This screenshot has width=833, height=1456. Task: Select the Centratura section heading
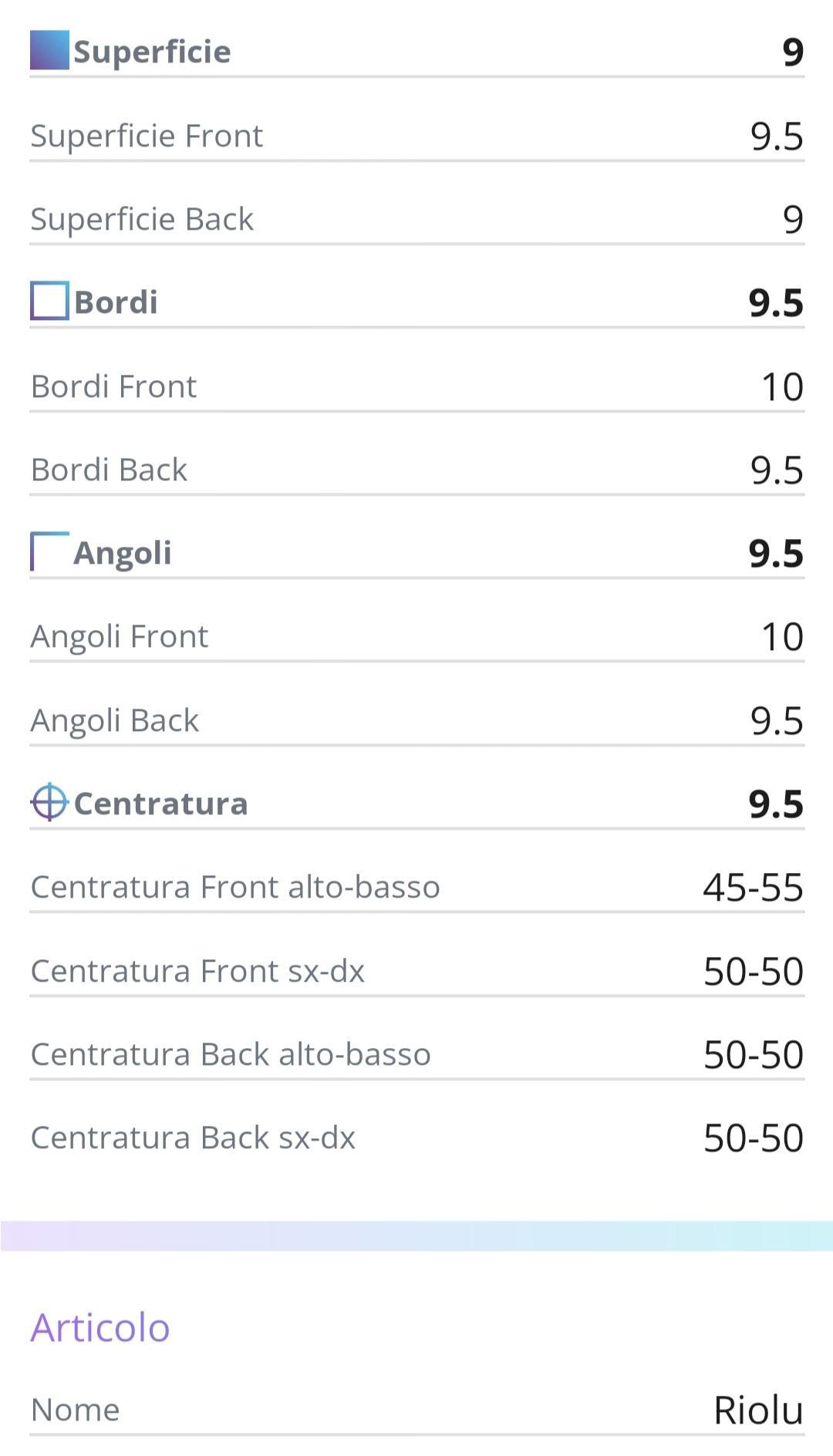(161, 804)
